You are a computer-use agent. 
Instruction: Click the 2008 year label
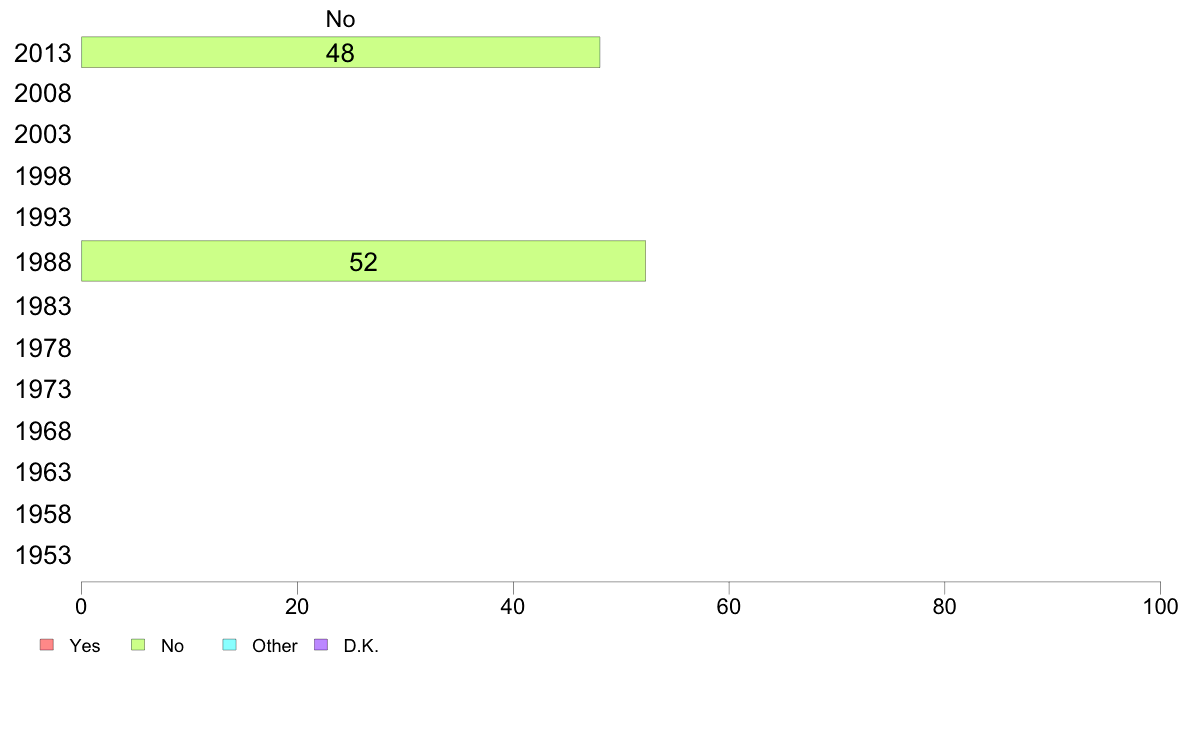coord(43,94)
